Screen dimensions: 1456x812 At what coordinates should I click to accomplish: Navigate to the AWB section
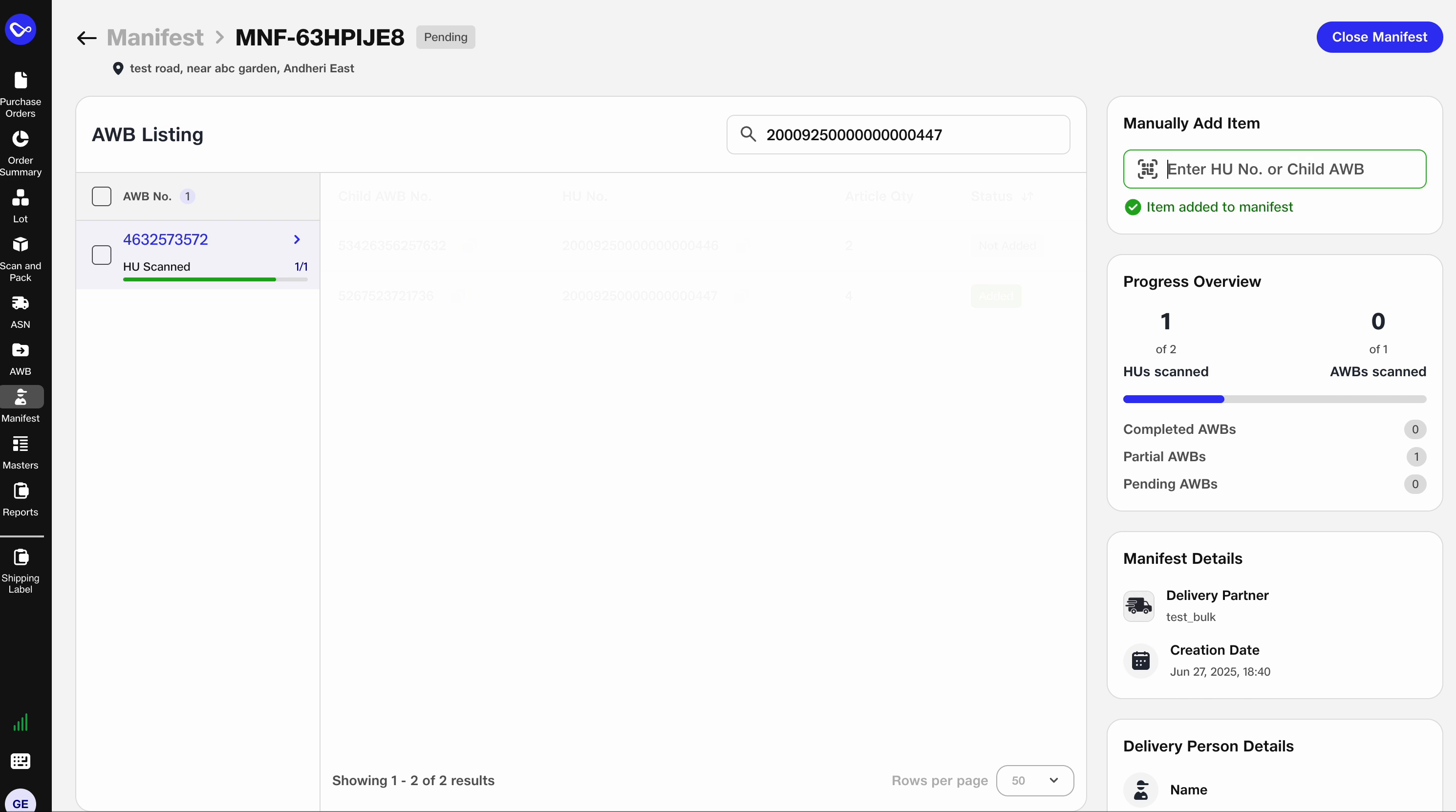click(x=21, y=358)
